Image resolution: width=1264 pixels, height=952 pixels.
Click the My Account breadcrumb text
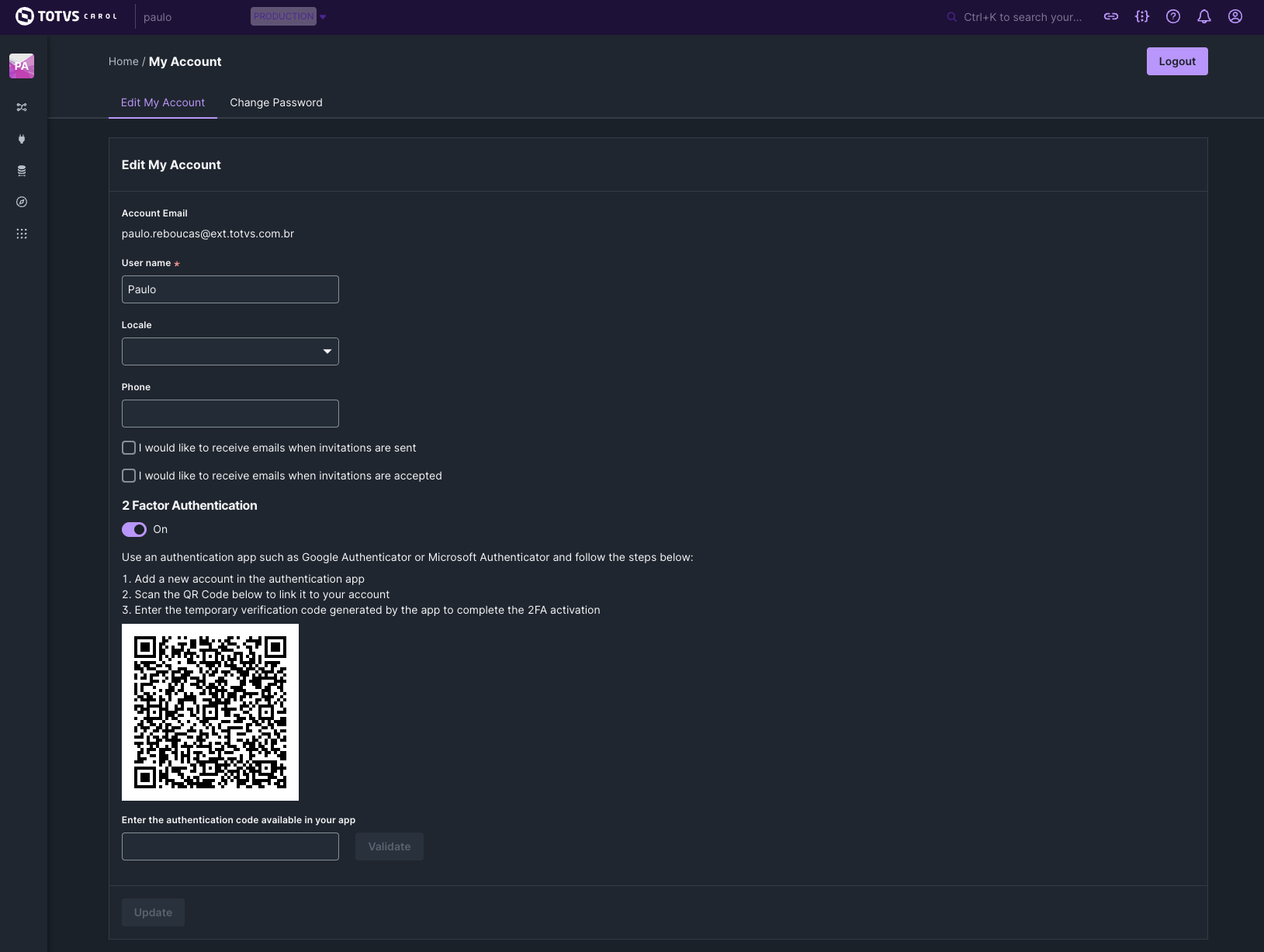185,61
